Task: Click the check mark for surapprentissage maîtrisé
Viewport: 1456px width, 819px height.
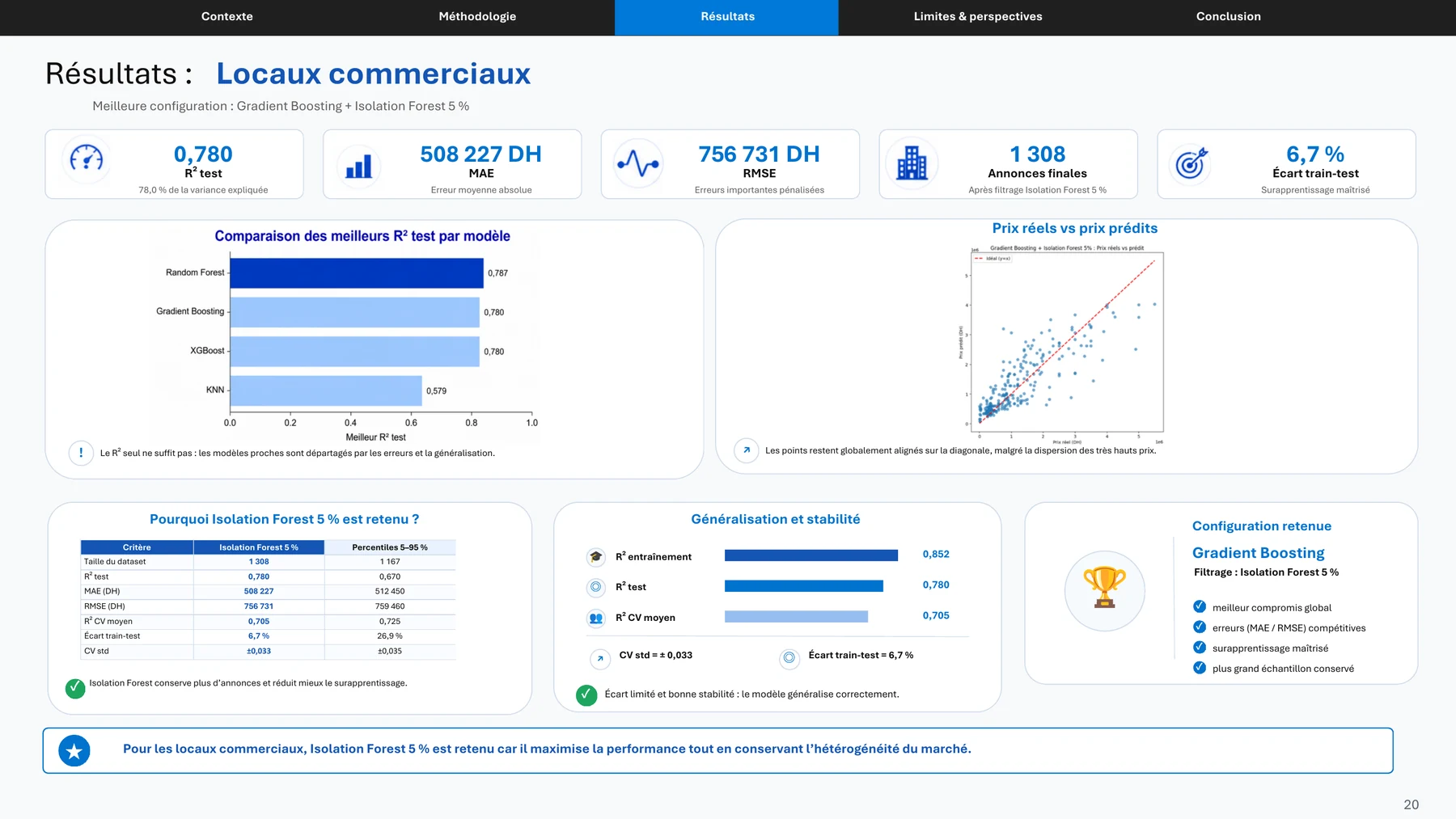Action: (1200, 647)
